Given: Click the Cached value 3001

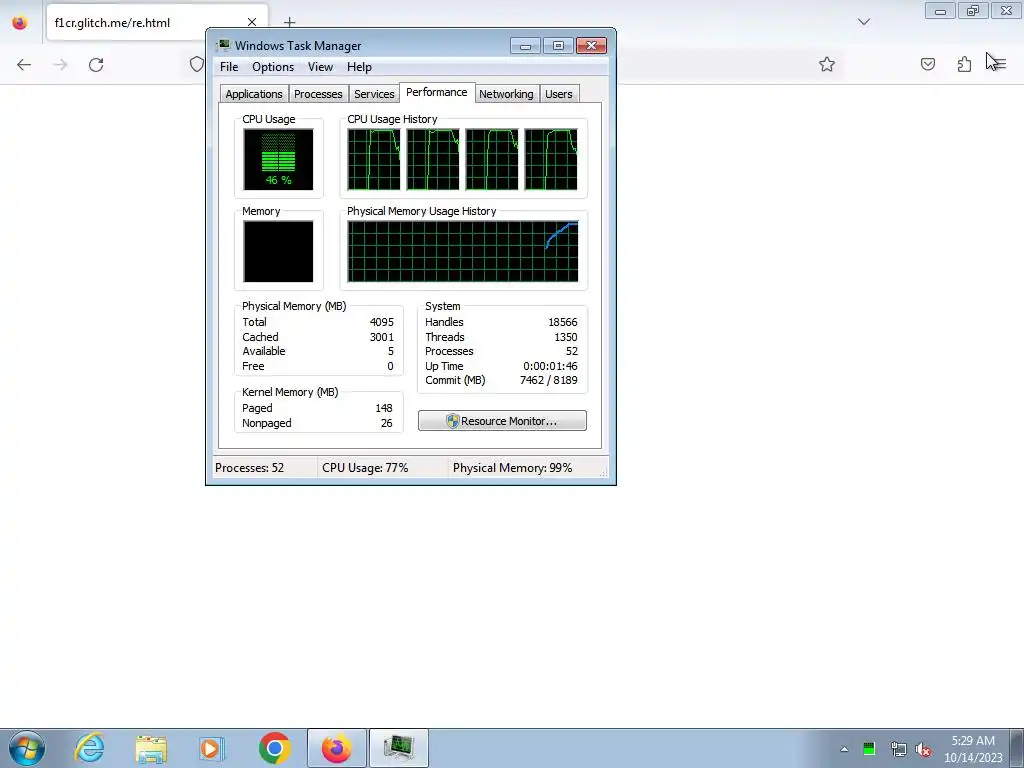Looking at the screenshot, I should click(381, 337).
